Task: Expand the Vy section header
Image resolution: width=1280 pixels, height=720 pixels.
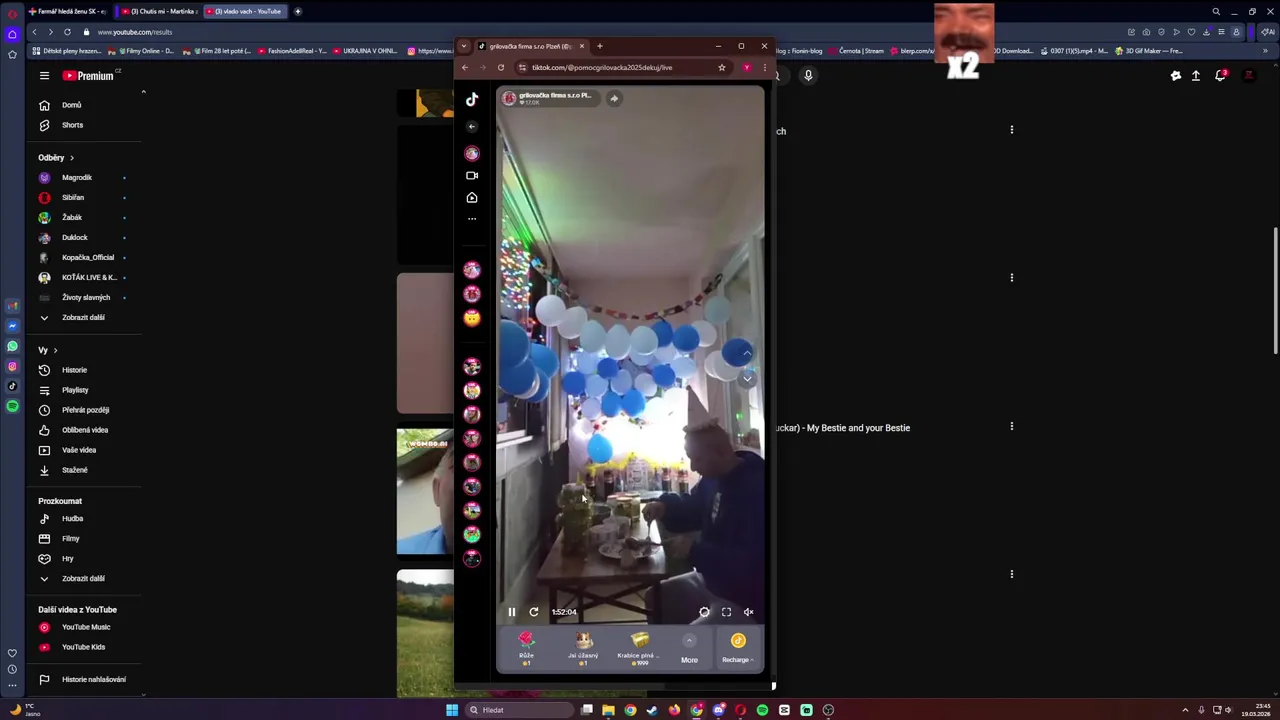Action: (48, 350)
